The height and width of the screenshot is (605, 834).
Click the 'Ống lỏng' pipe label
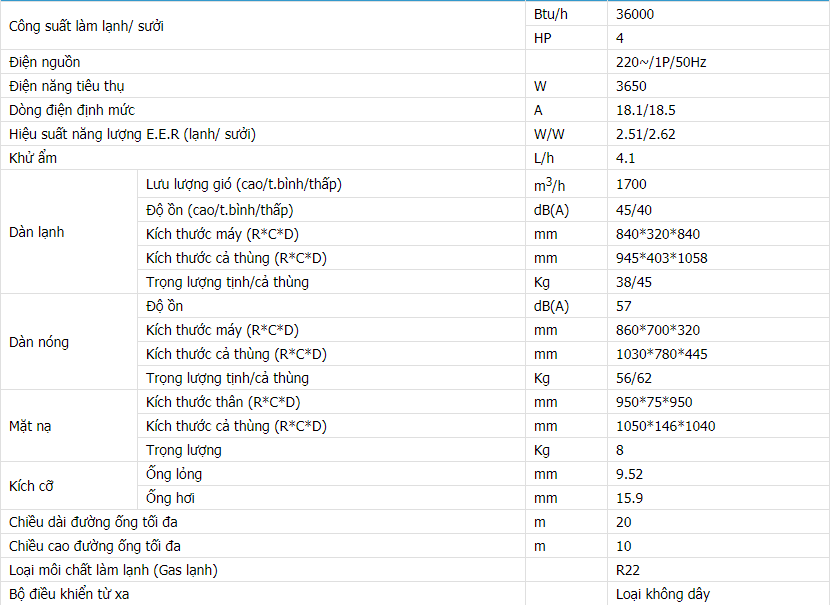(174, 474)
